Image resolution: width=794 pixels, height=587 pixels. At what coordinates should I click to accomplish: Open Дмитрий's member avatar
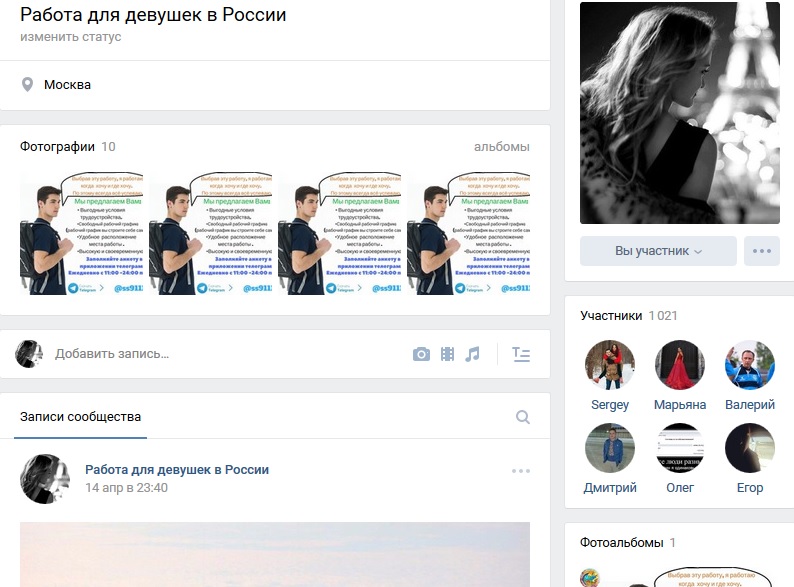point(610,448)
